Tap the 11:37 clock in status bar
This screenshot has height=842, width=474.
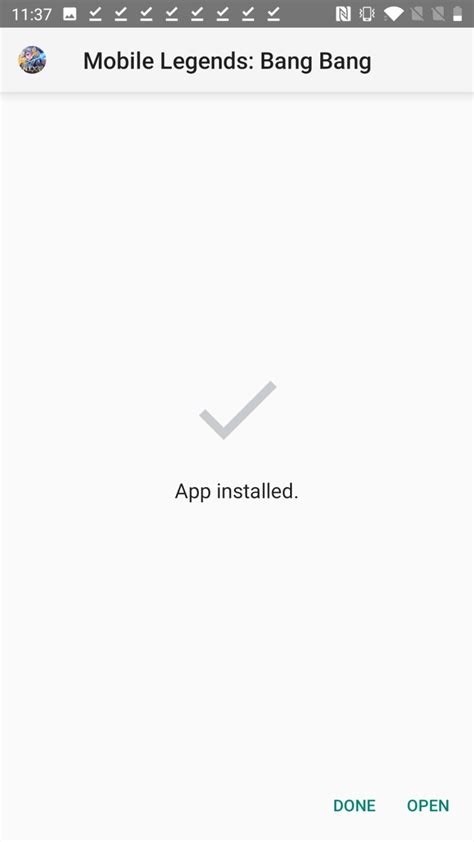coord(31,14)
